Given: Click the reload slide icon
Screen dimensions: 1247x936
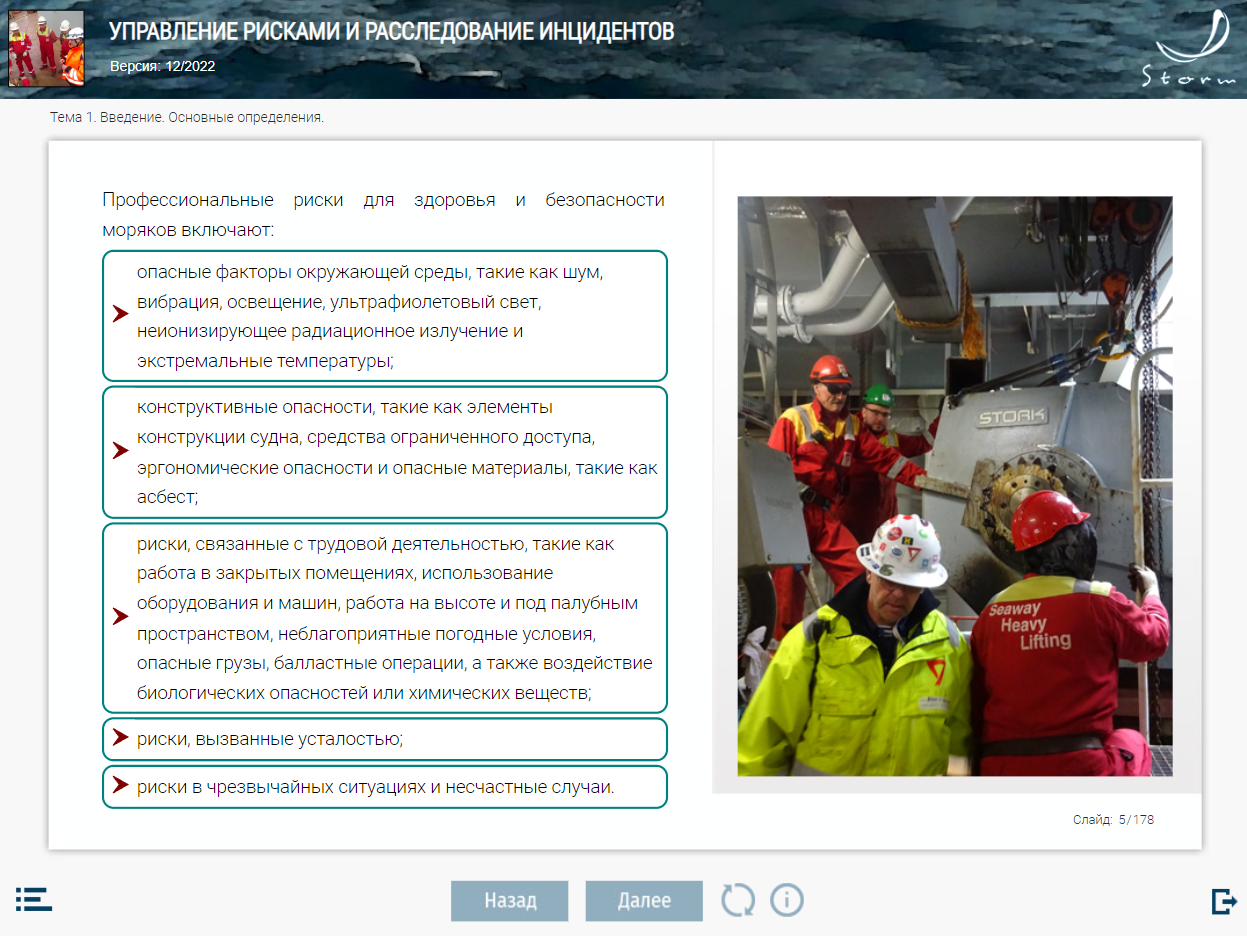Looking at the screenshot, I should tap(738, 900).
